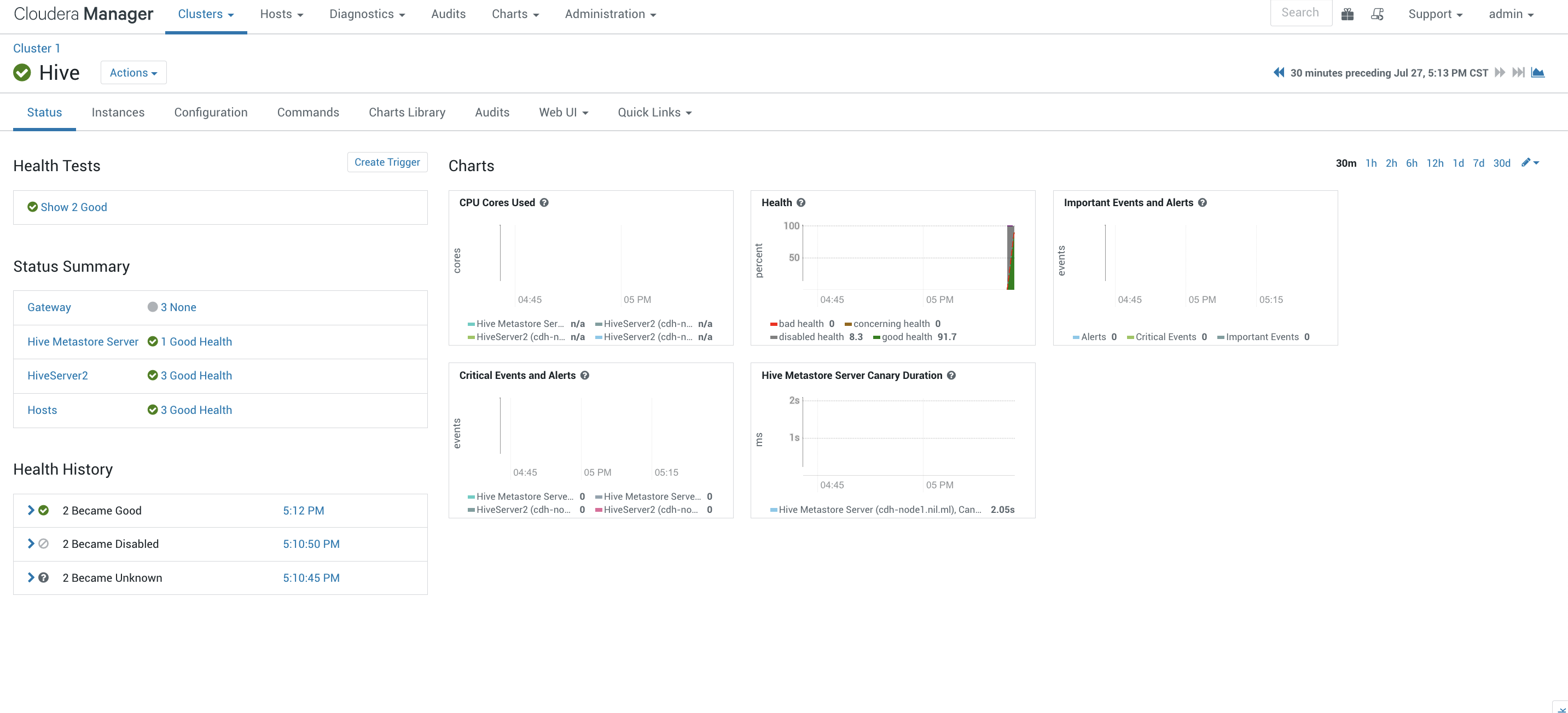Viewport: 1568px width, 713px height.
Task: Open the Hive Metastore Server link
Action: click(x=83, y=341)
